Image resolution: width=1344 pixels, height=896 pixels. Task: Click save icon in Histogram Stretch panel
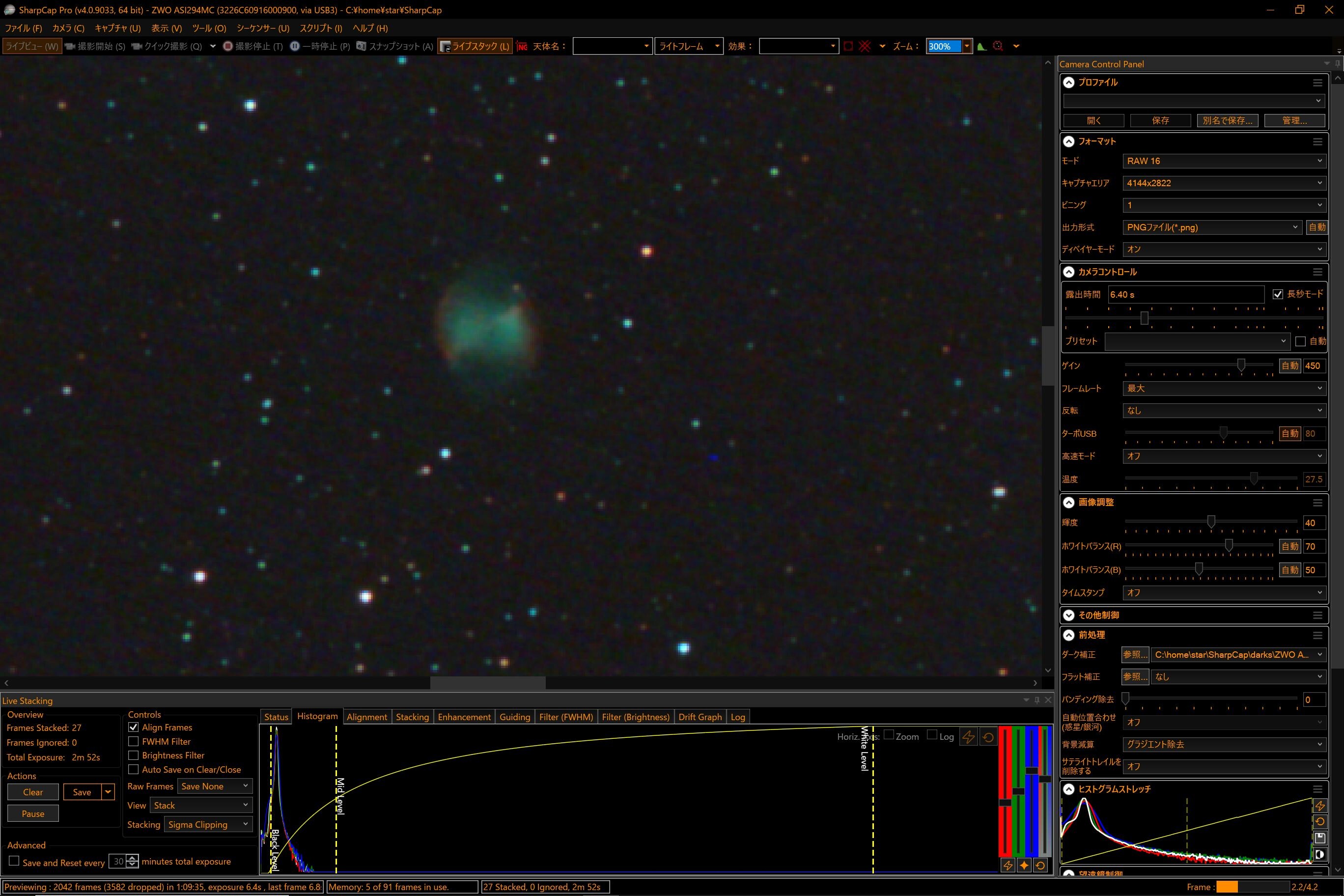tap(1320, 838)
